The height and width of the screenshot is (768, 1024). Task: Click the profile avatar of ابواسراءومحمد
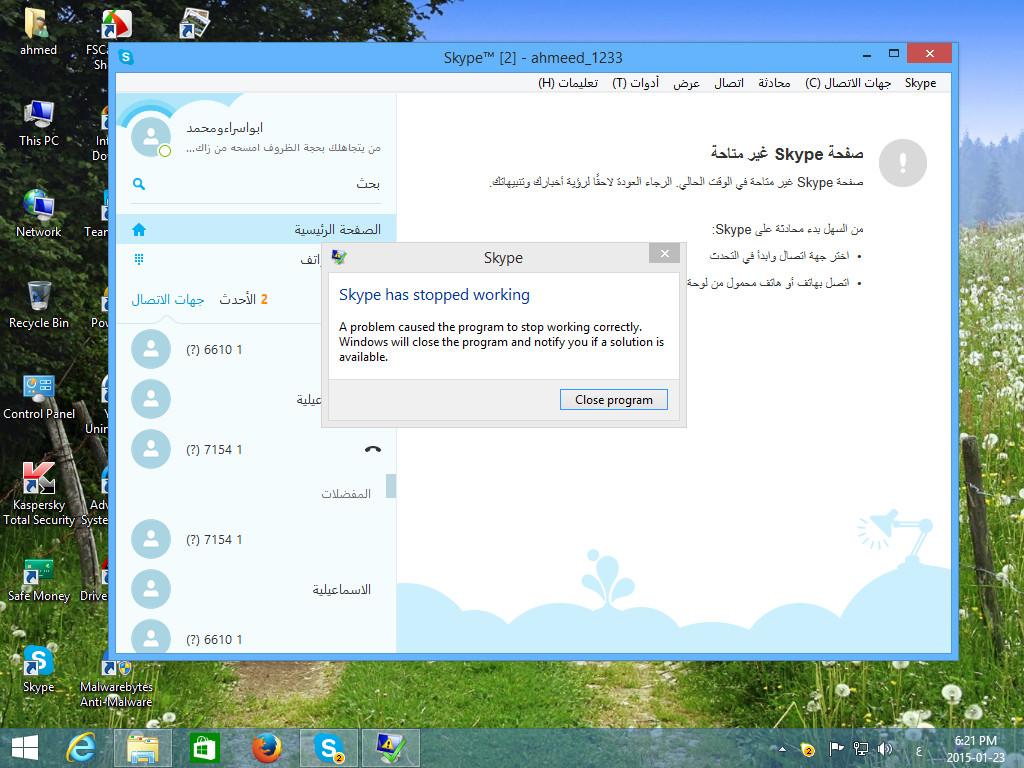151,136
